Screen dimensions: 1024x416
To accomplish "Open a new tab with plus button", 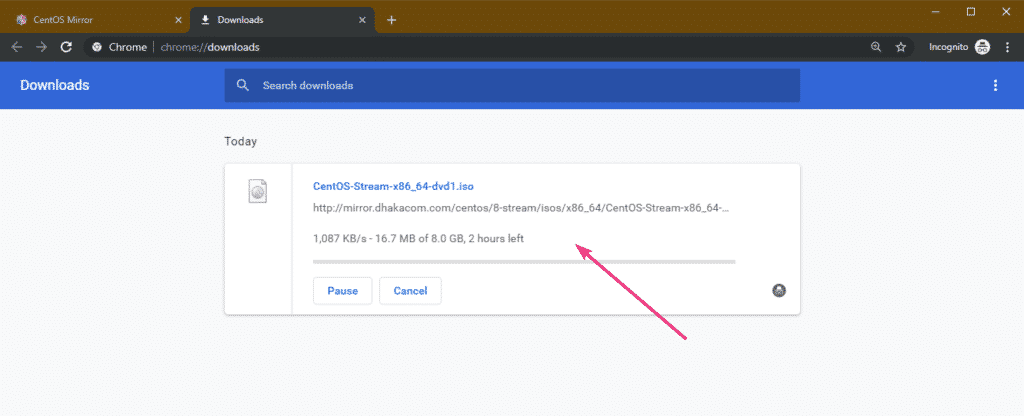I will pyautogui.click(x=391, y=19).
